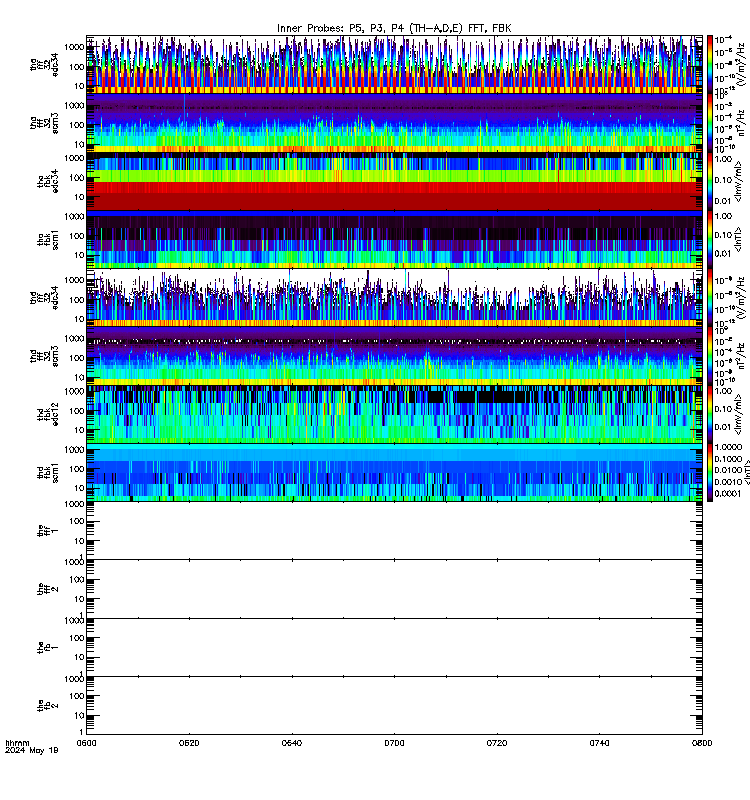Select the '0700' time axis label
Image resolution: width=750 pixels, height=800 pixels.
click(394, 743)
